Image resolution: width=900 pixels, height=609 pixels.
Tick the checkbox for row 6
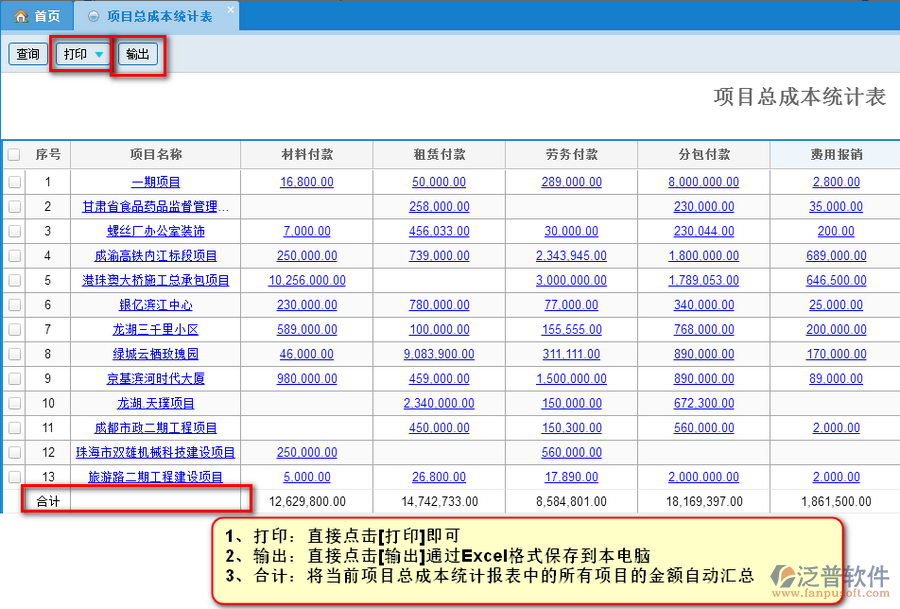[14, 305]
